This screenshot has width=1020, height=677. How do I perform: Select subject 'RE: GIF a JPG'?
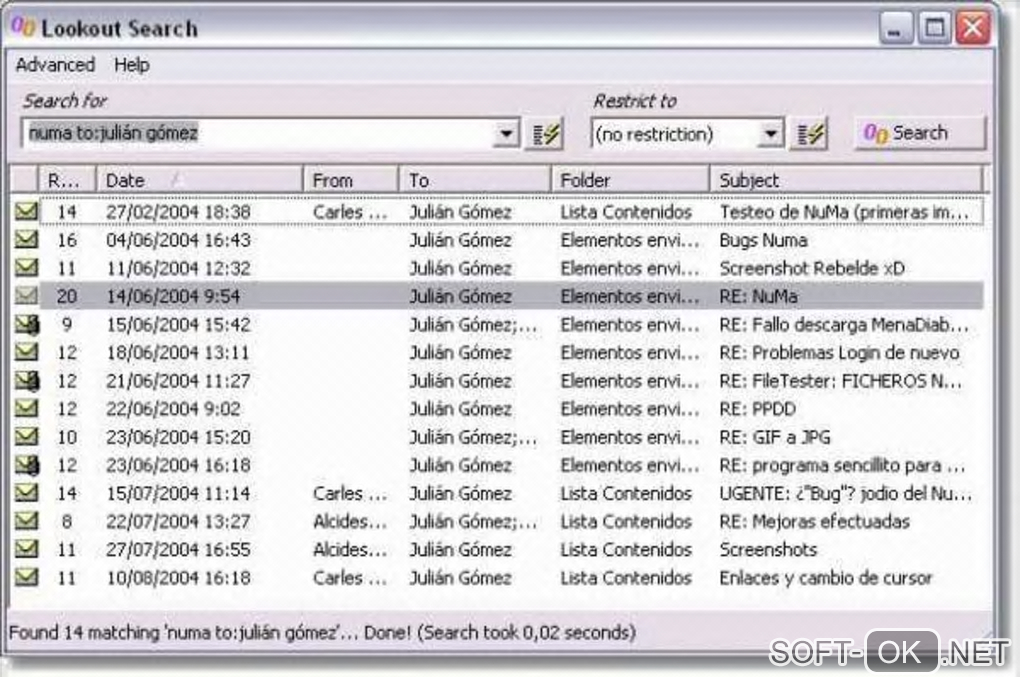[x=775, y=437]
